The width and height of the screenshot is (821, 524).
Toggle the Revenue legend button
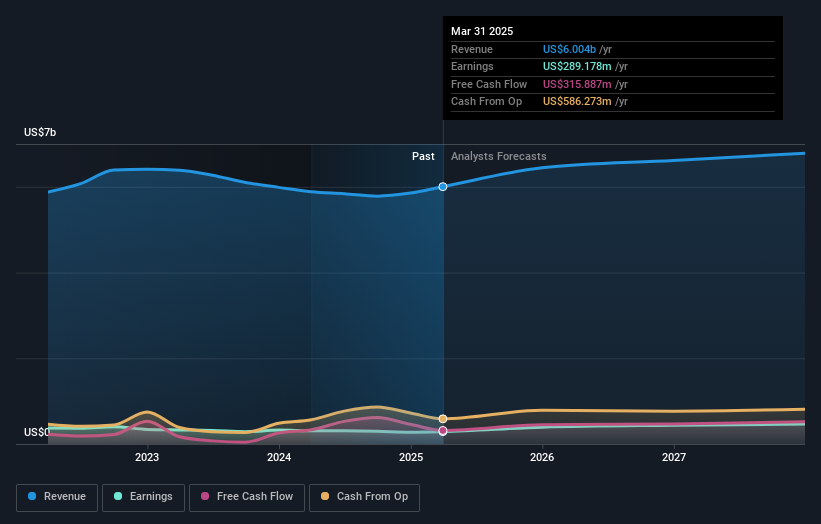tap(57, 497)
